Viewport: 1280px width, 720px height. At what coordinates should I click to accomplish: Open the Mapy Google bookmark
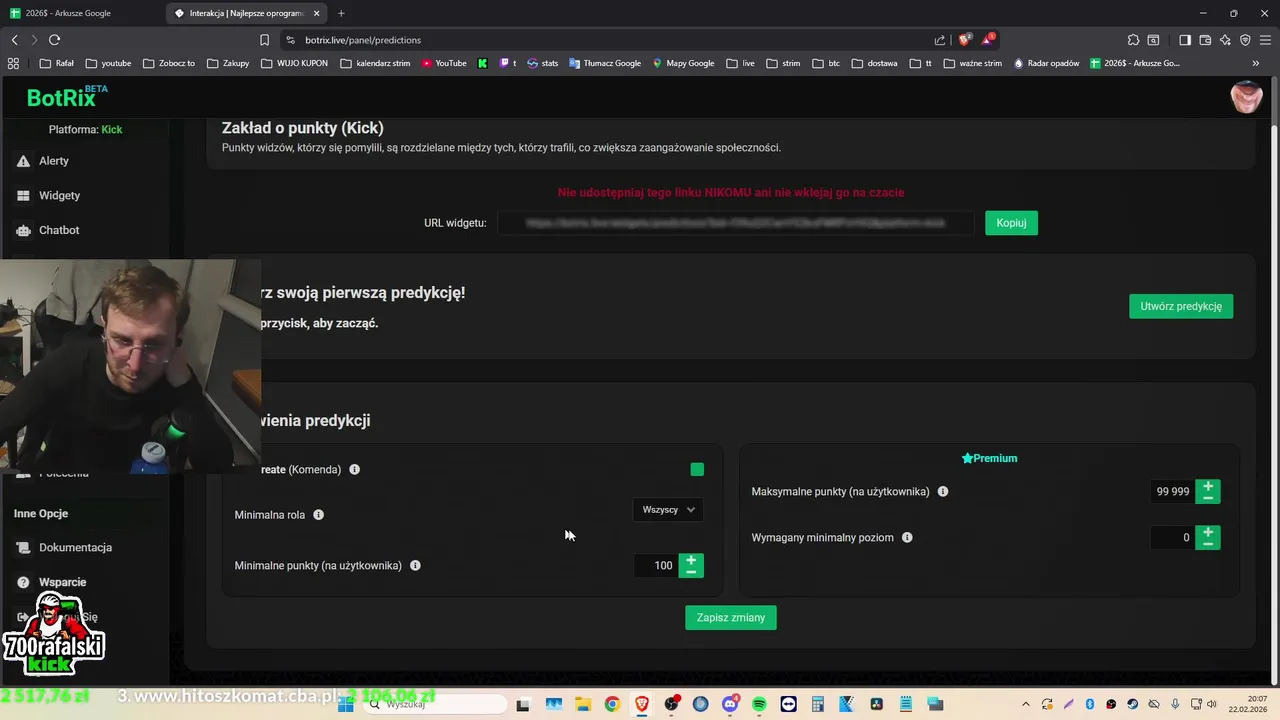tap(684, 63)
